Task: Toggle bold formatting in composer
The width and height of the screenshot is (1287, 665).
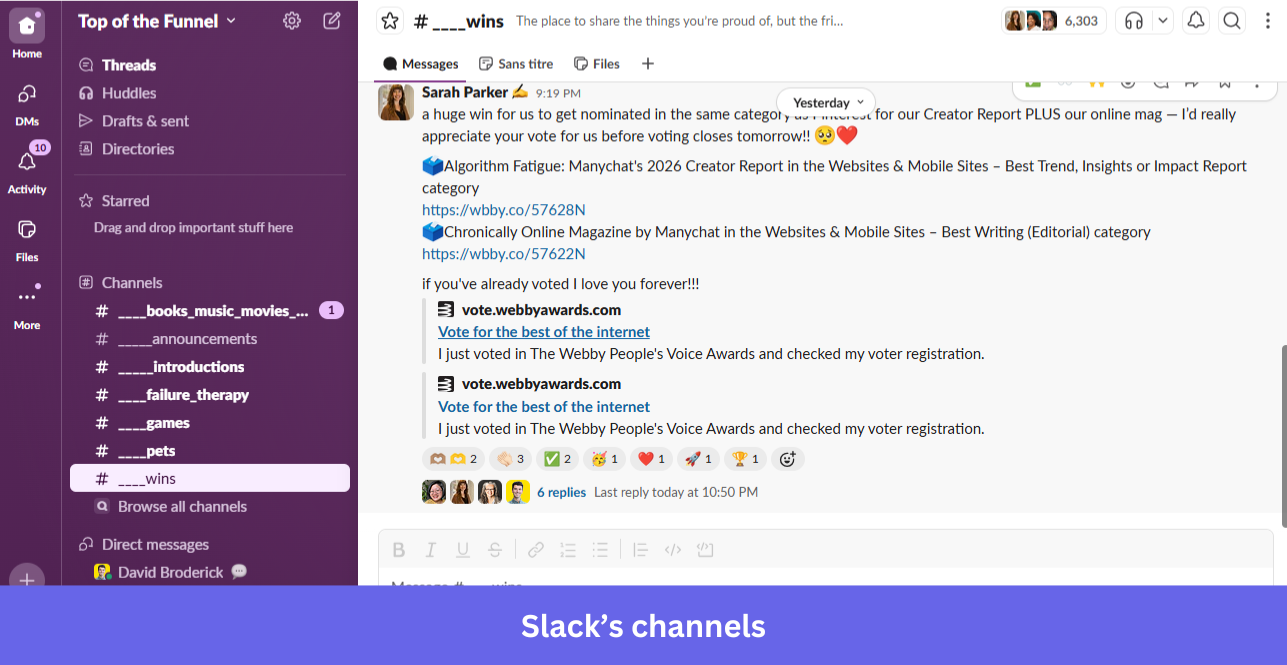Action: 398,549
